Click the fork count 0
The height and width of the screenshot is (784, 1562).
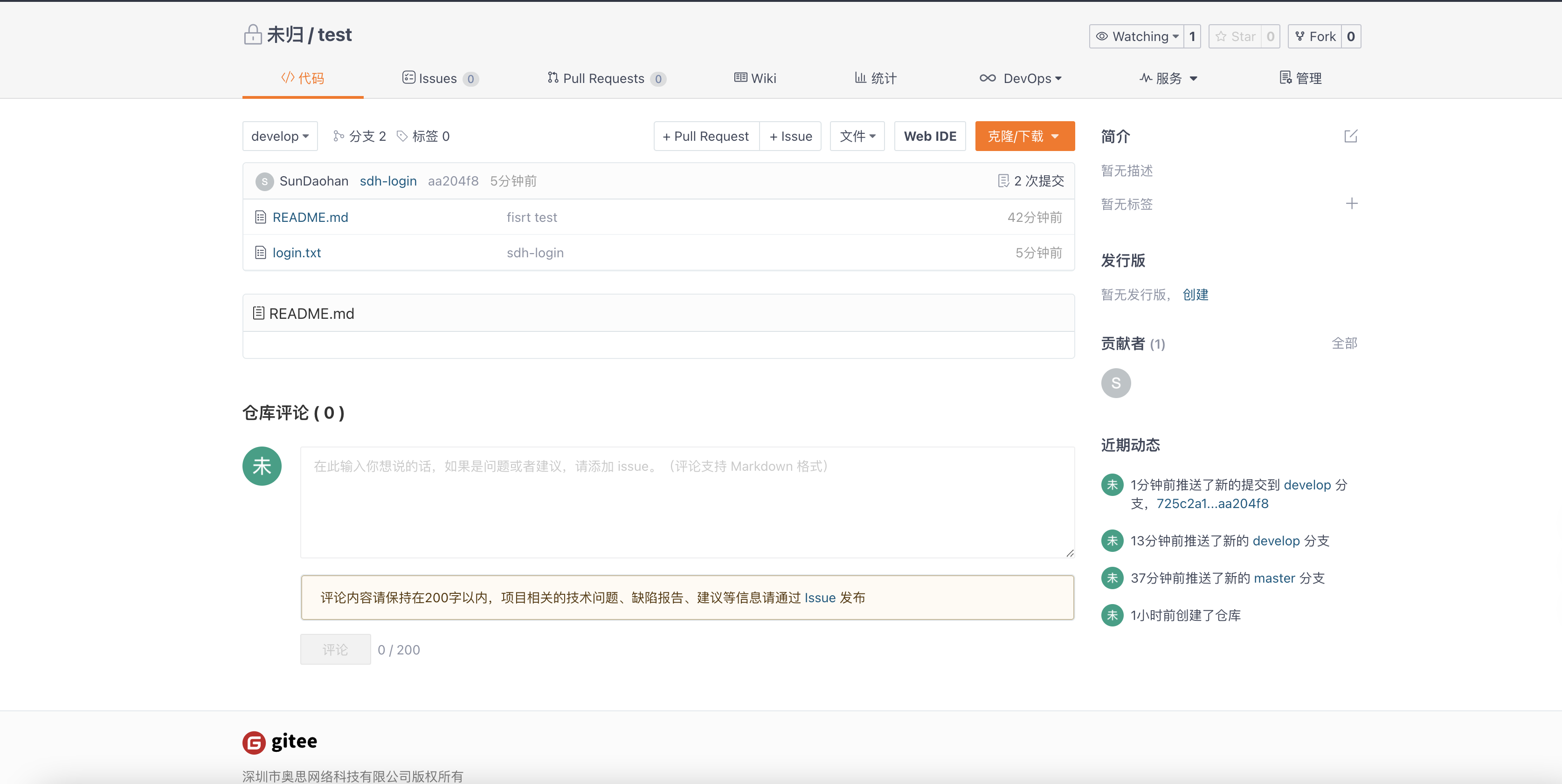(1351, 36)
